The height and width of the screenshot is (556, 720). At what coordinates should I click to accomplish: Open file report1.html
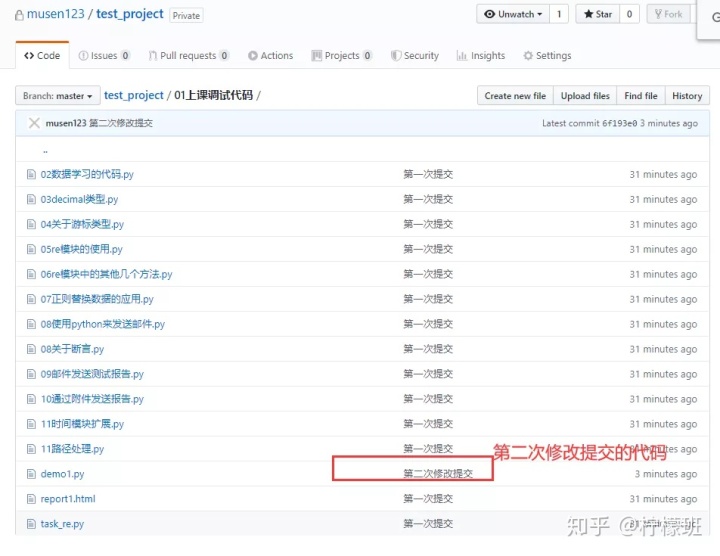point(68,499)
